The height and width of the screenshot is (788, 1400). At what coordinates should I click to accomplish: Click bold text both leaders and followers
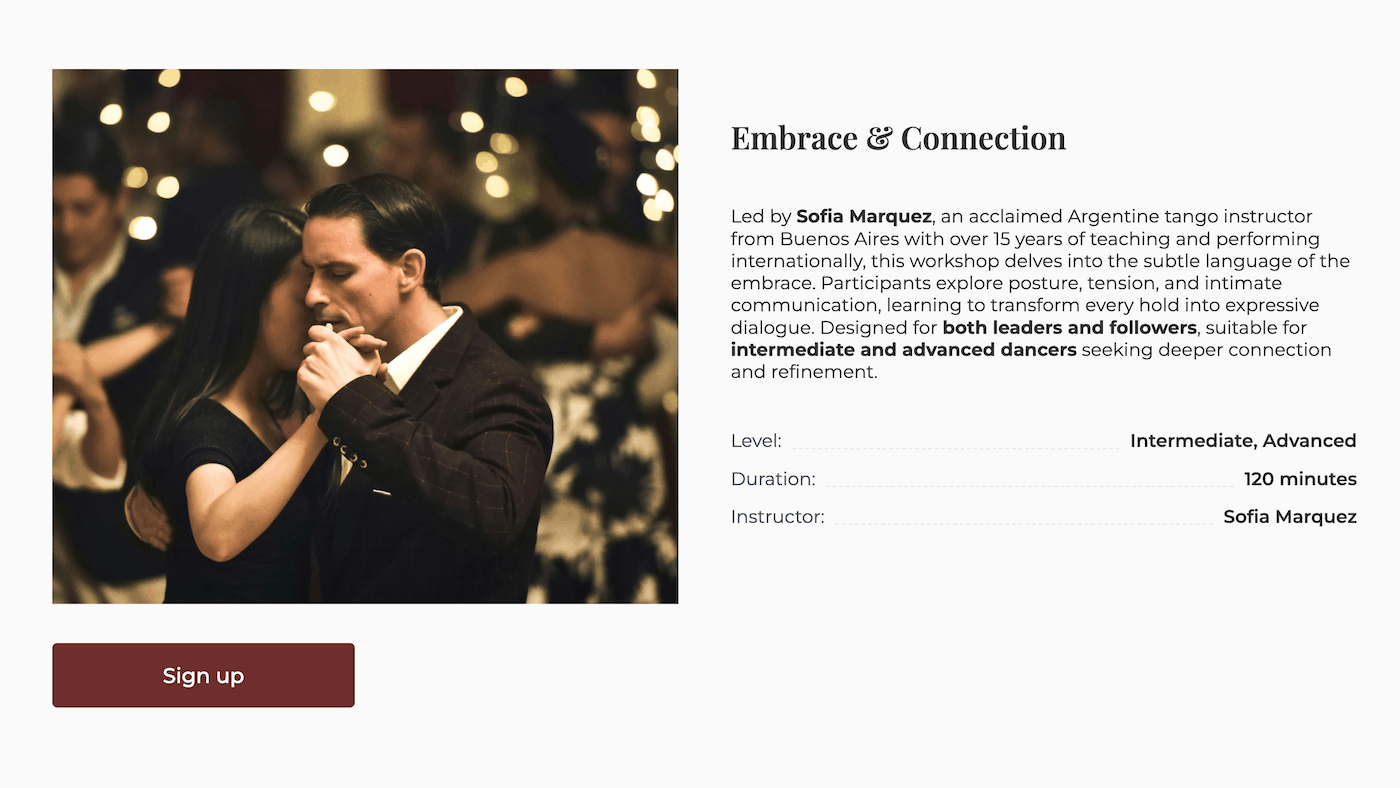click(1069, 328)
